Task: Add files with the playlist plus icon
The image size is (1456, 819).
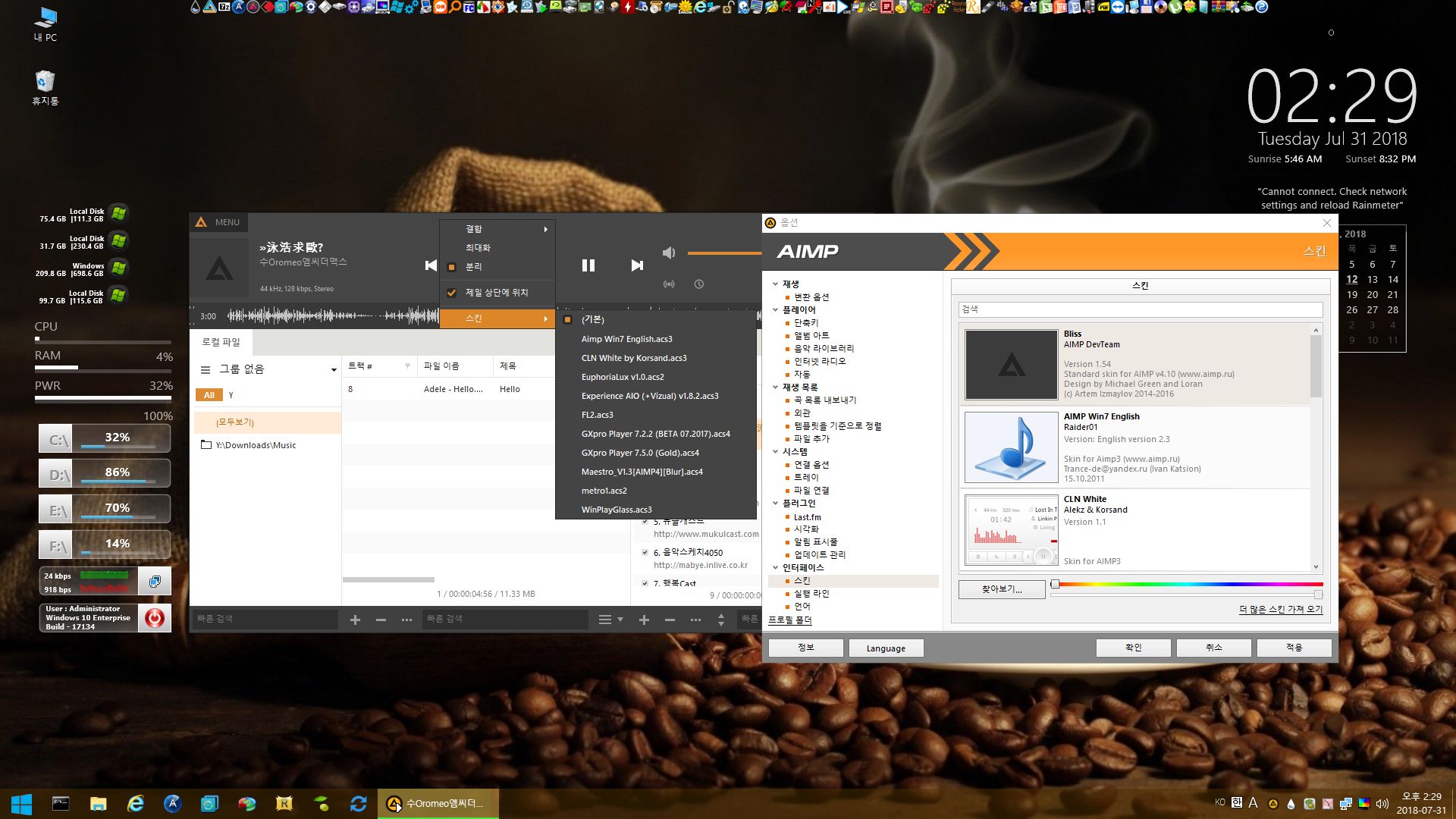Action: click(x=644, y=620)
